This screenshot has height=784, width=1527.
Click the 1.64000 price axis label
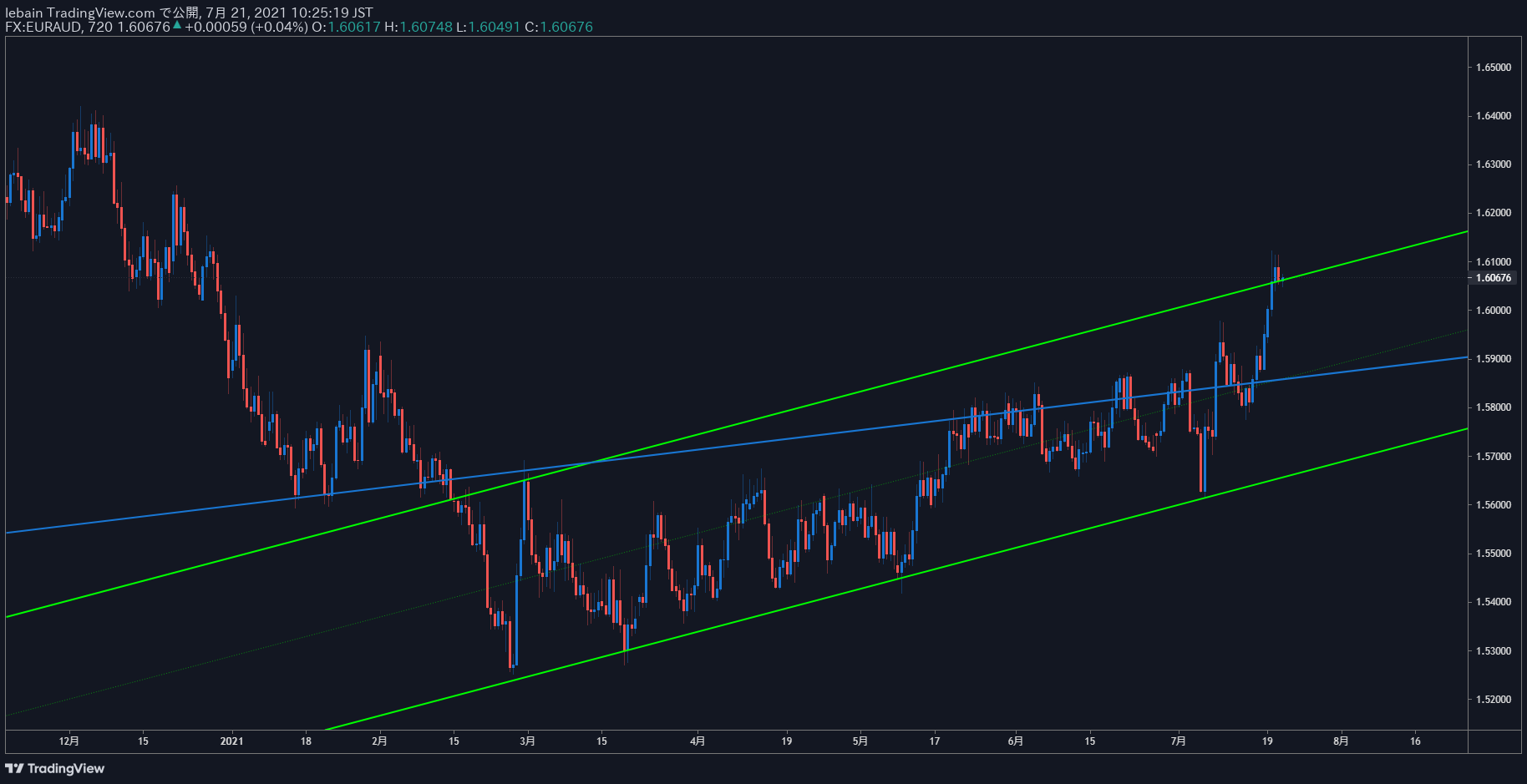point(1494,116)
